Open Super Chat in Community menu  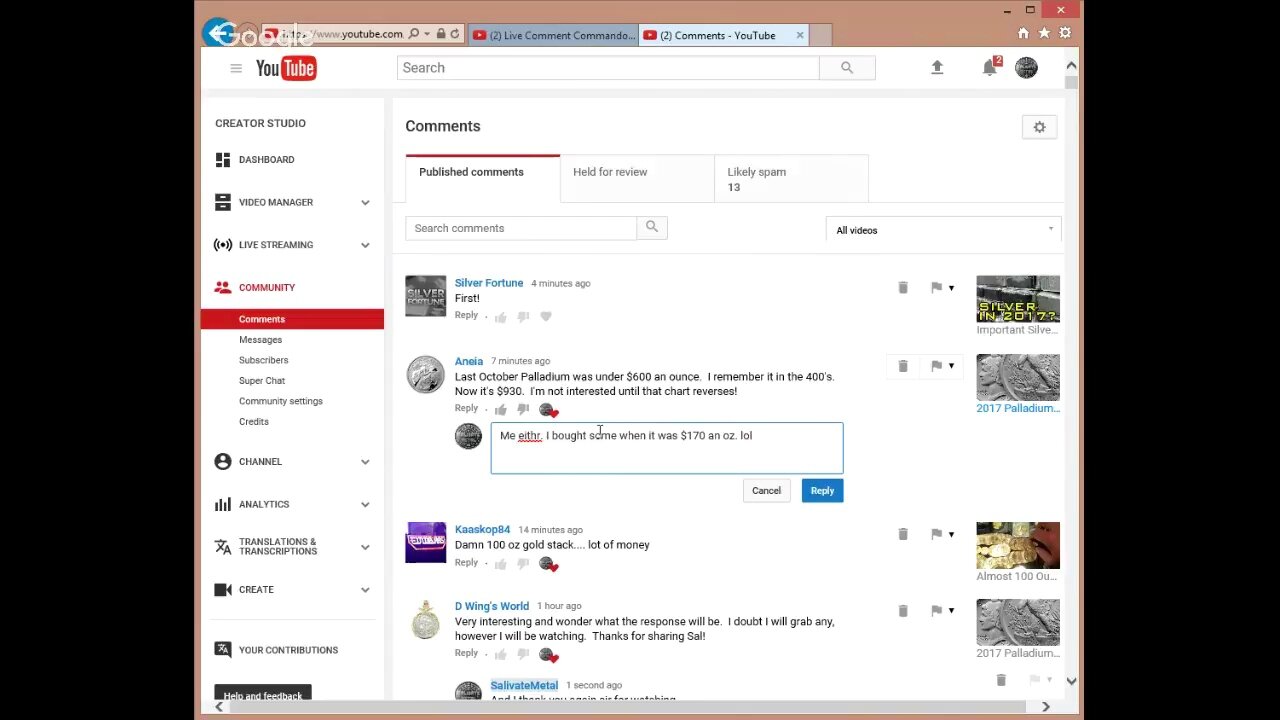262,381
